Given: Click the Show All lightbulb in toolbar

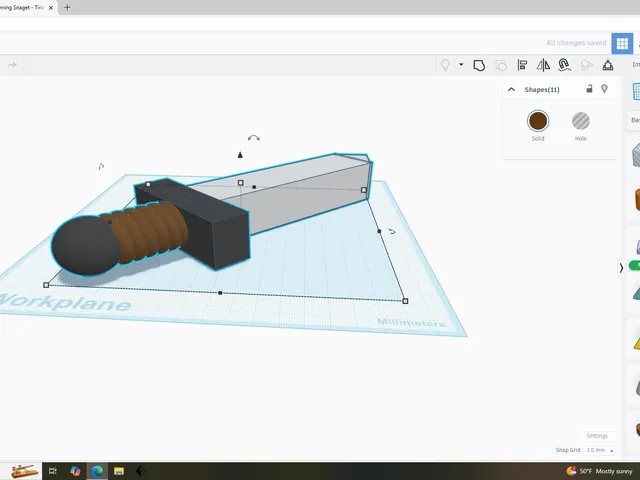Looking at the screenshot, I should [x=445, y=65].
